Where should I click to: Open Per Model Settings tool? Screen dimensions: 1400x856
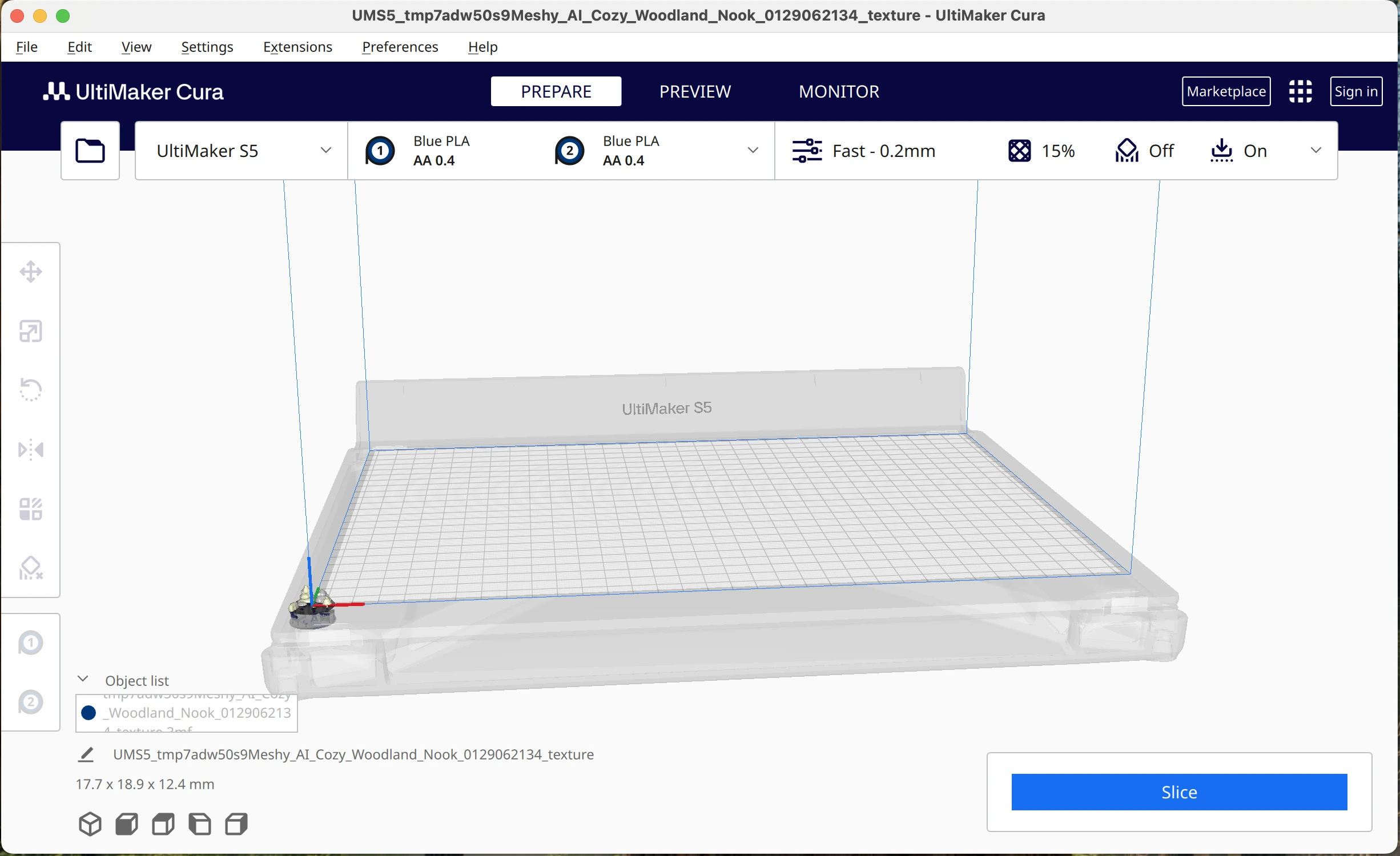coord(31,509)
